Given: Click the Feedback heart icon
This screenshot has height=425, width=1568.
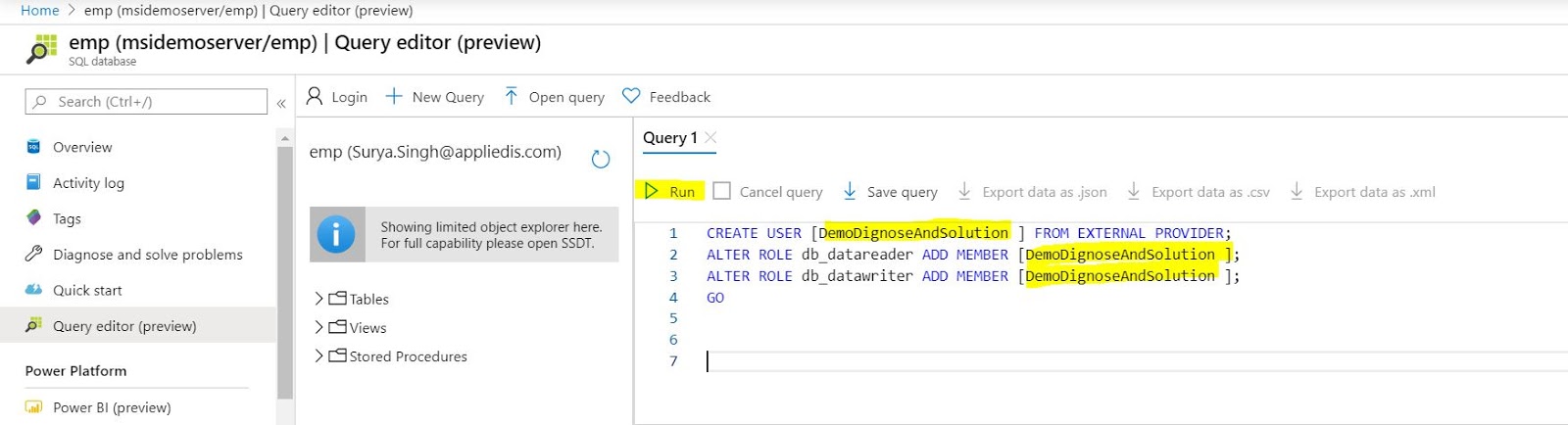Looking at the screenshot, I should click(x=631, y=96).
